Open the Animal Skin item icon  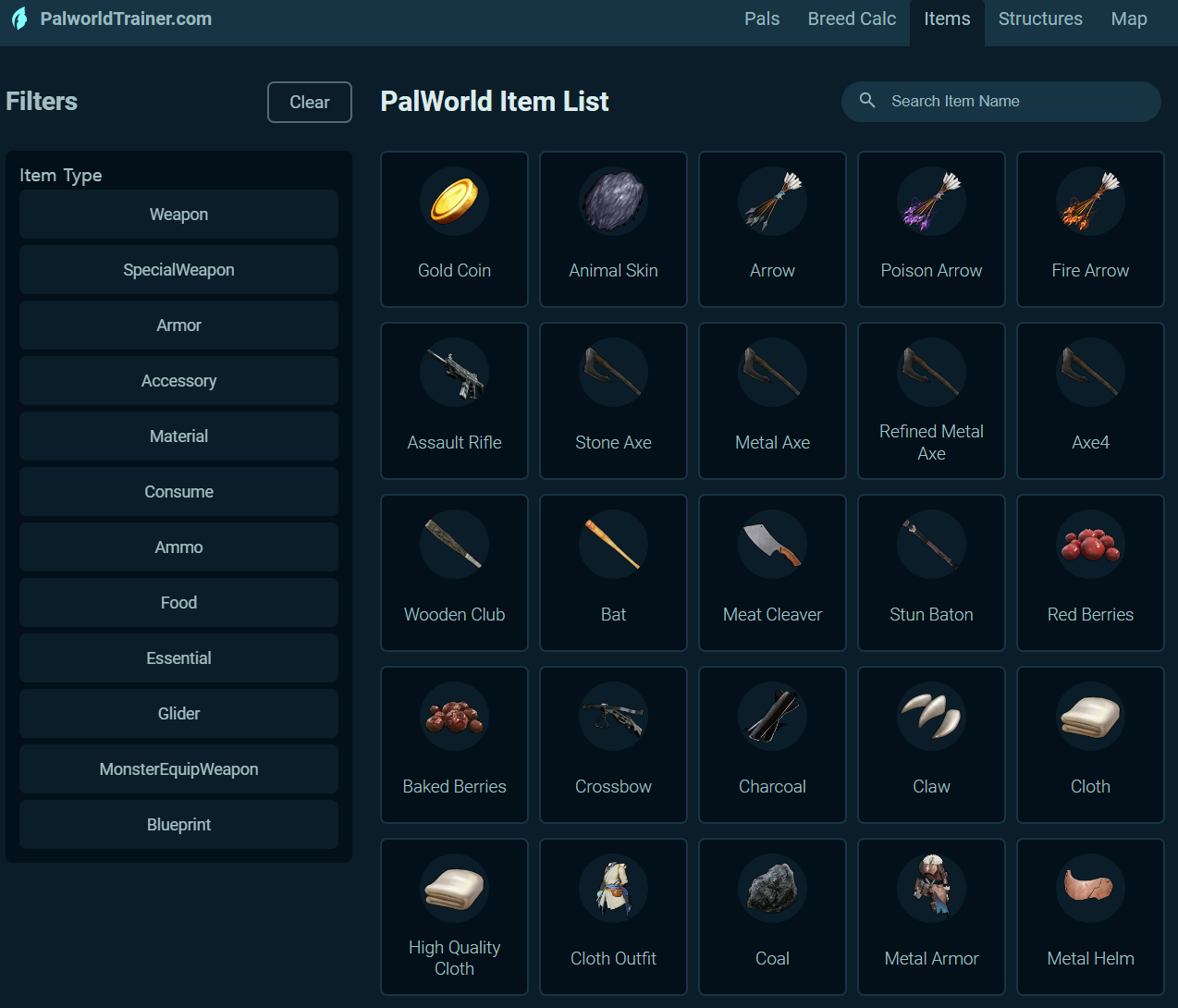tap(613, 201)
